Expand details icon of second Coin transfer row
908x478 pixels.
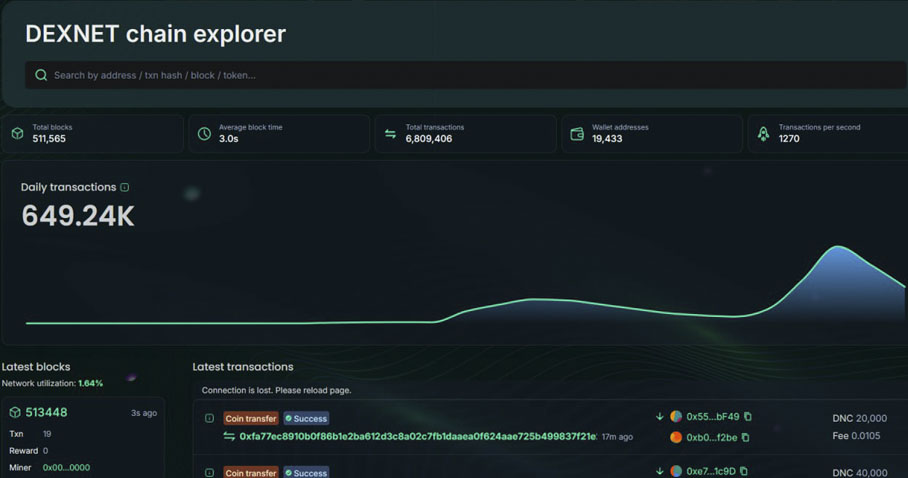click(210, 473)
